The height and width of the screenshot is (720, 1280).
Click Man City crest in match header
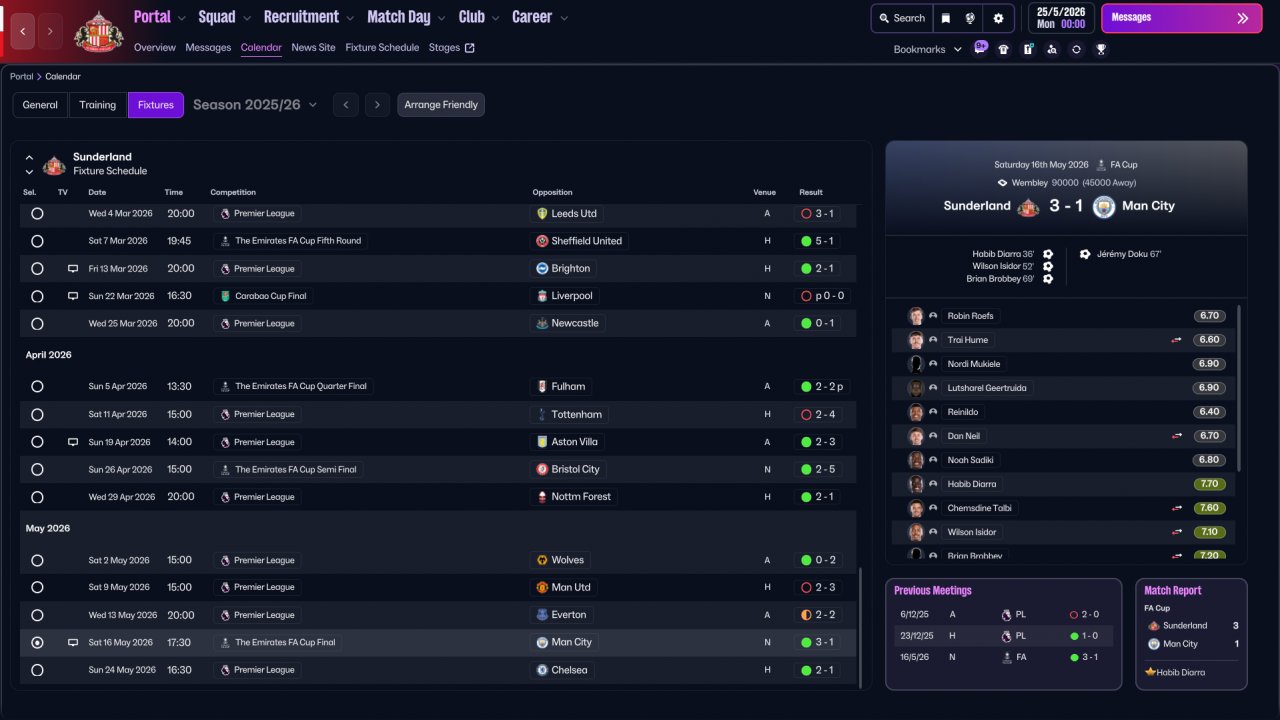coord(1104,206)
